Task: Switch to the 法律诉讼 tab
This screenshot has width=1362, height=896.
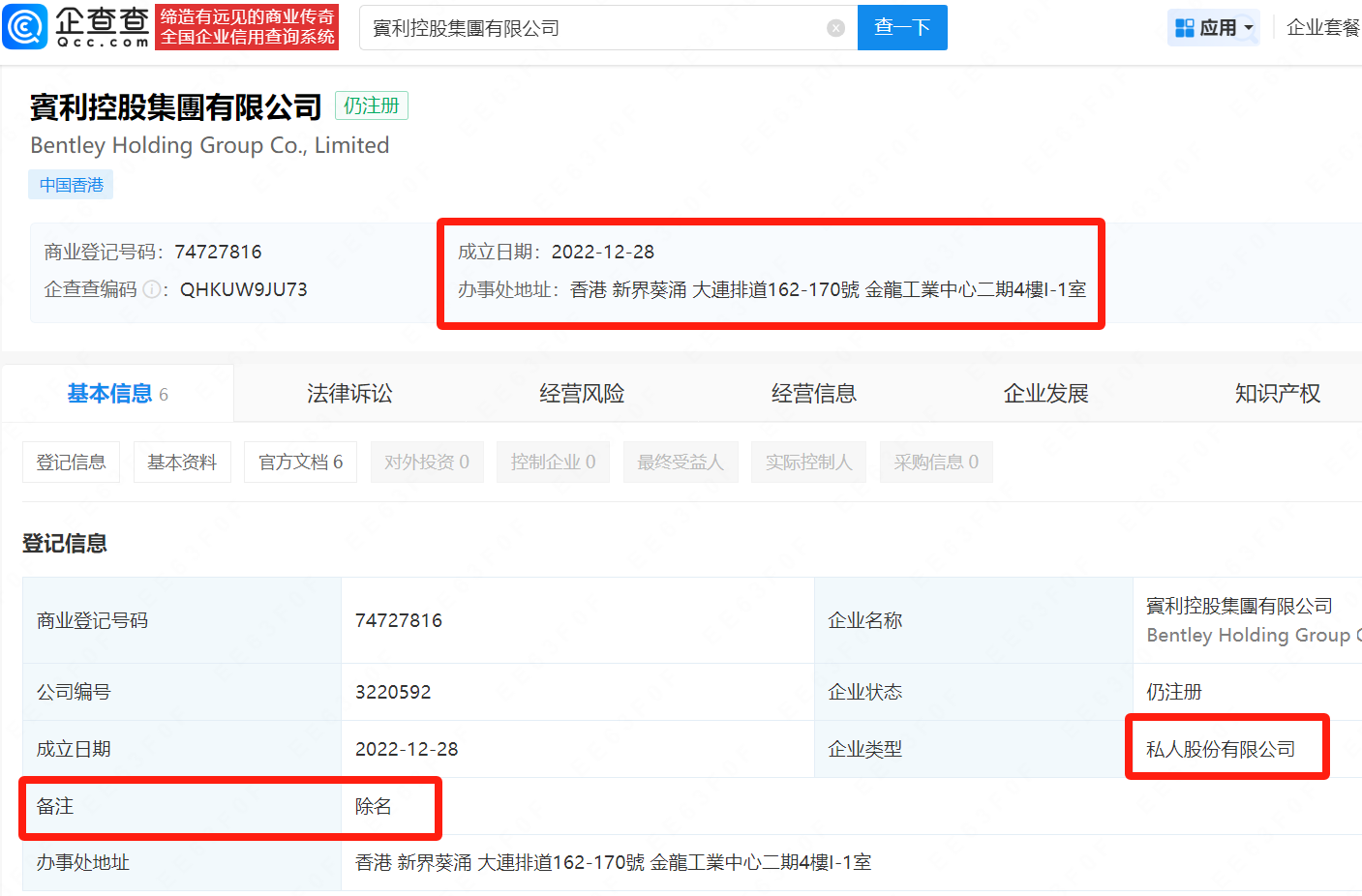Action: [349, 394]
